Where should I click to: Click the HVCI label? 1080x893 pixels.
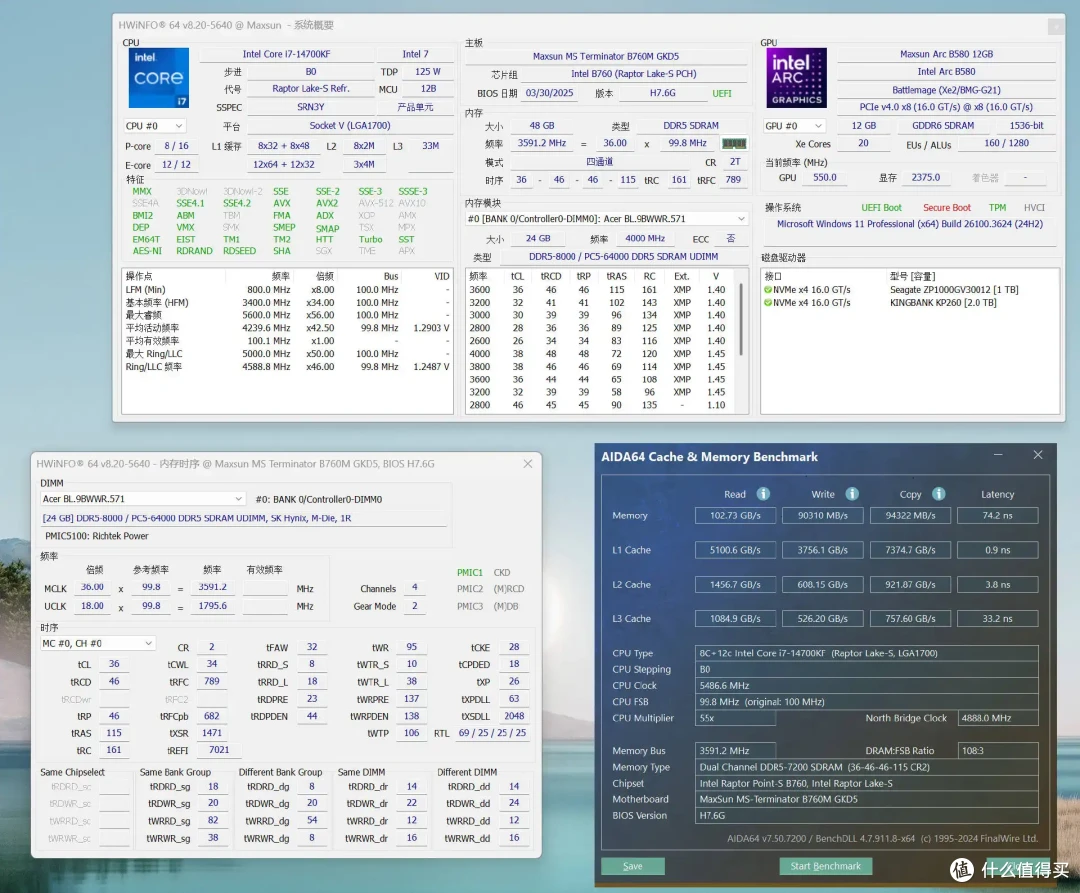(1035, 207)
